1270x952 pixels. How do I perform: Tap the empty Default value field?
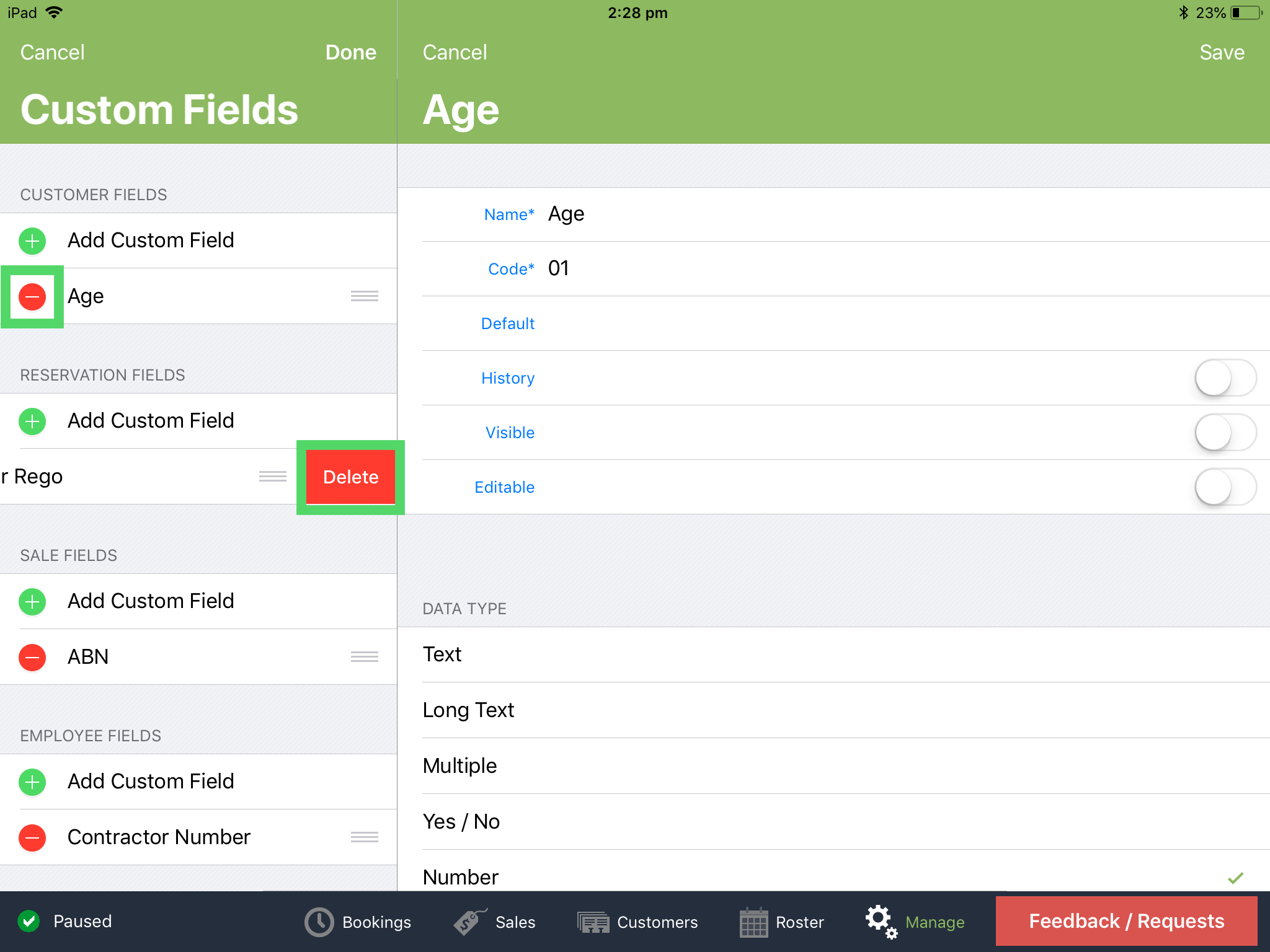(902, 324)
